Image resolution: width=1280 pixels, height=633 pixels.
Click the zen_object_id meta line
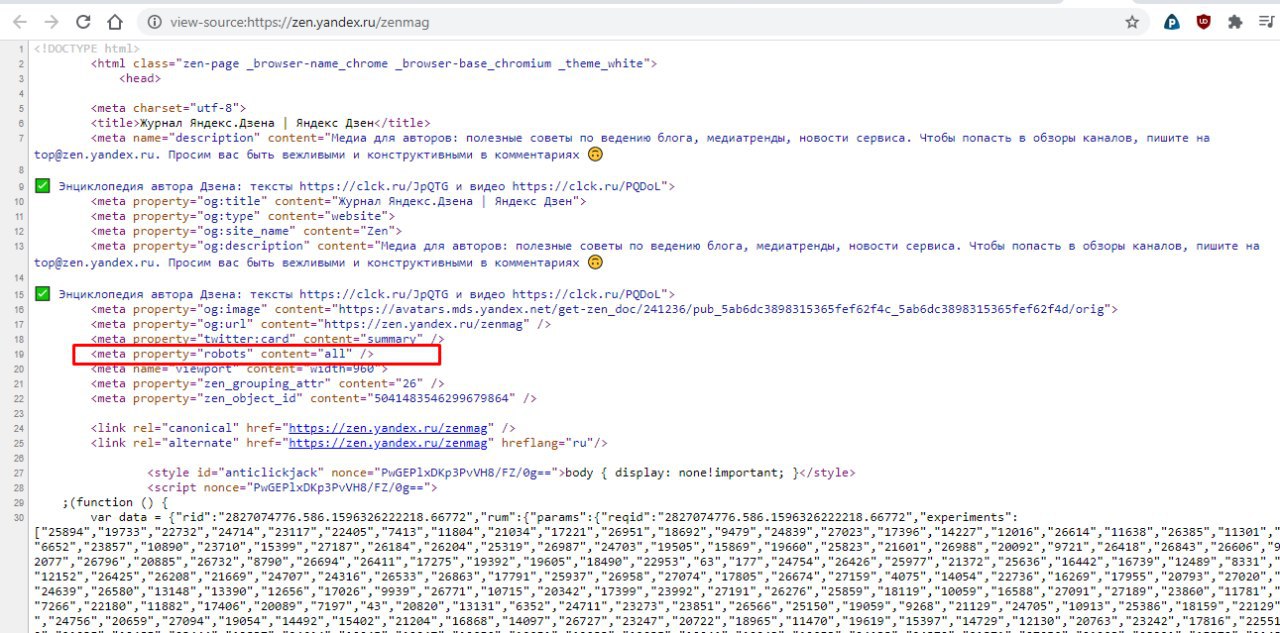(x=314, y=398)
